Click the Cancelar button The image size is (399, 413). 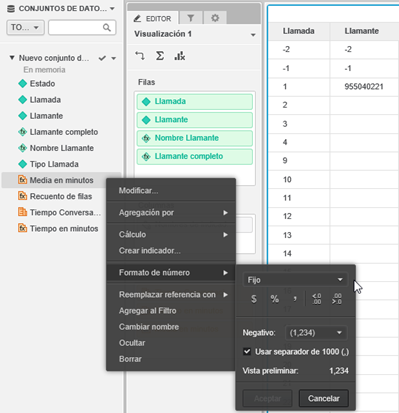click(x=323, y=398)
